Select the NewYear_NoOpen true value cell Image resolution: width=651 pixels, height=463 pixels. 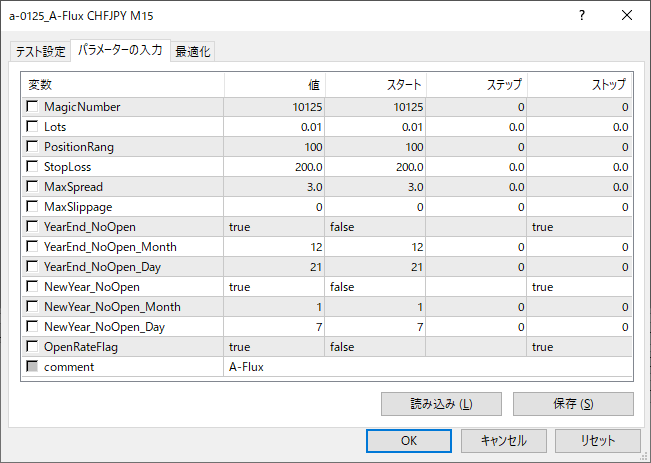275,287
